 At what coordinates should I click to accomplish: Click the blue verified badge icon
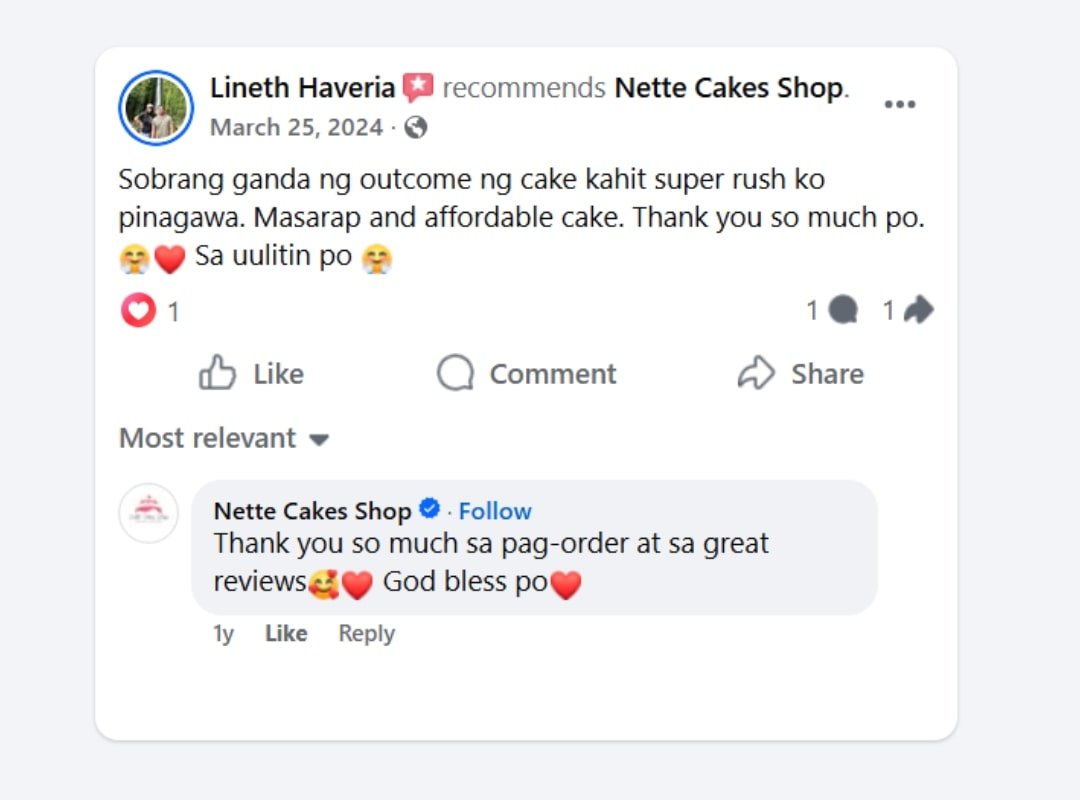tap(429, 509)
